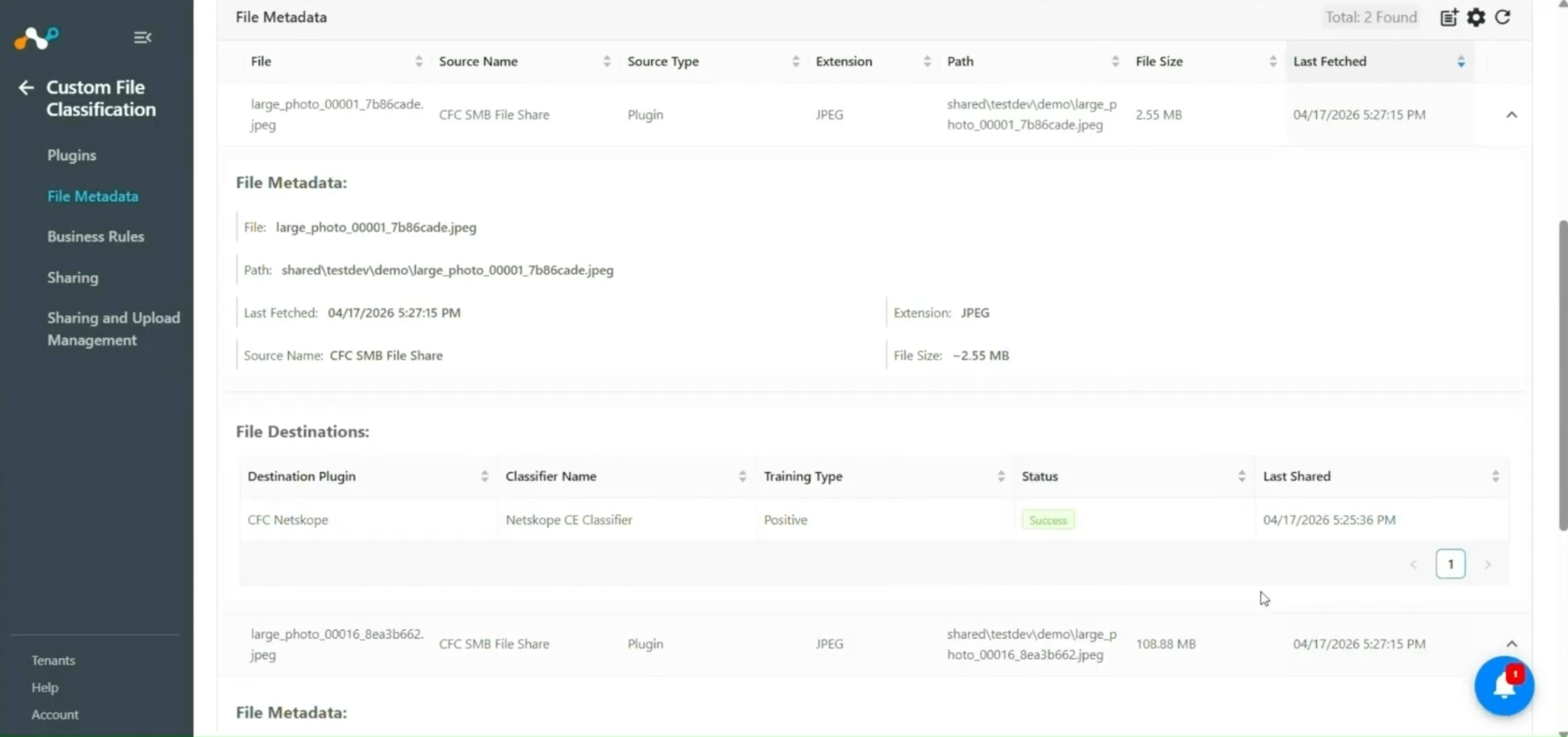
Task: Open the Plugins menu item
Action: [72, 156]
